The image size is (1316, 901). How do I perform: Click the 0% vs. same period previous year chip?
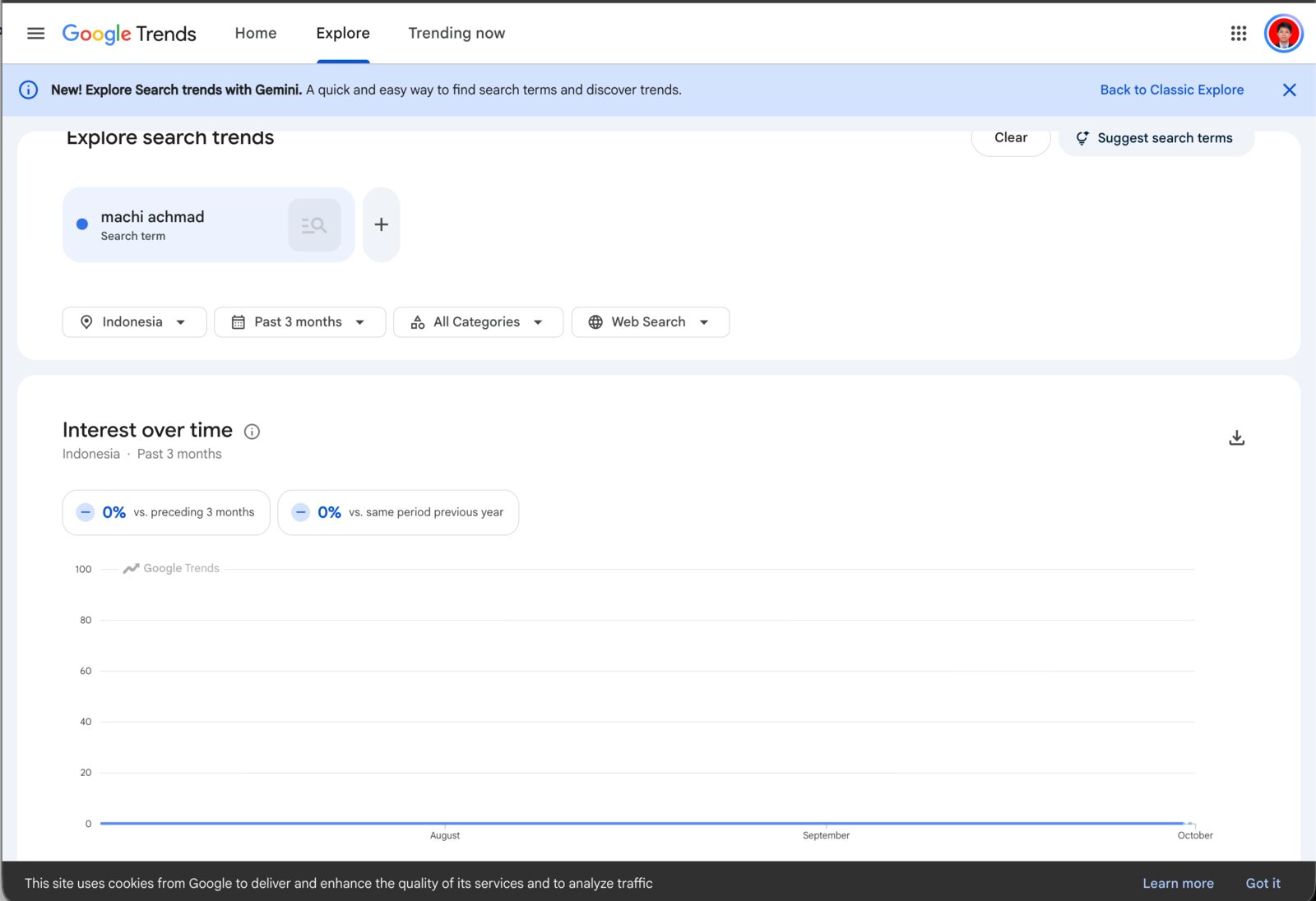point(398,513)
